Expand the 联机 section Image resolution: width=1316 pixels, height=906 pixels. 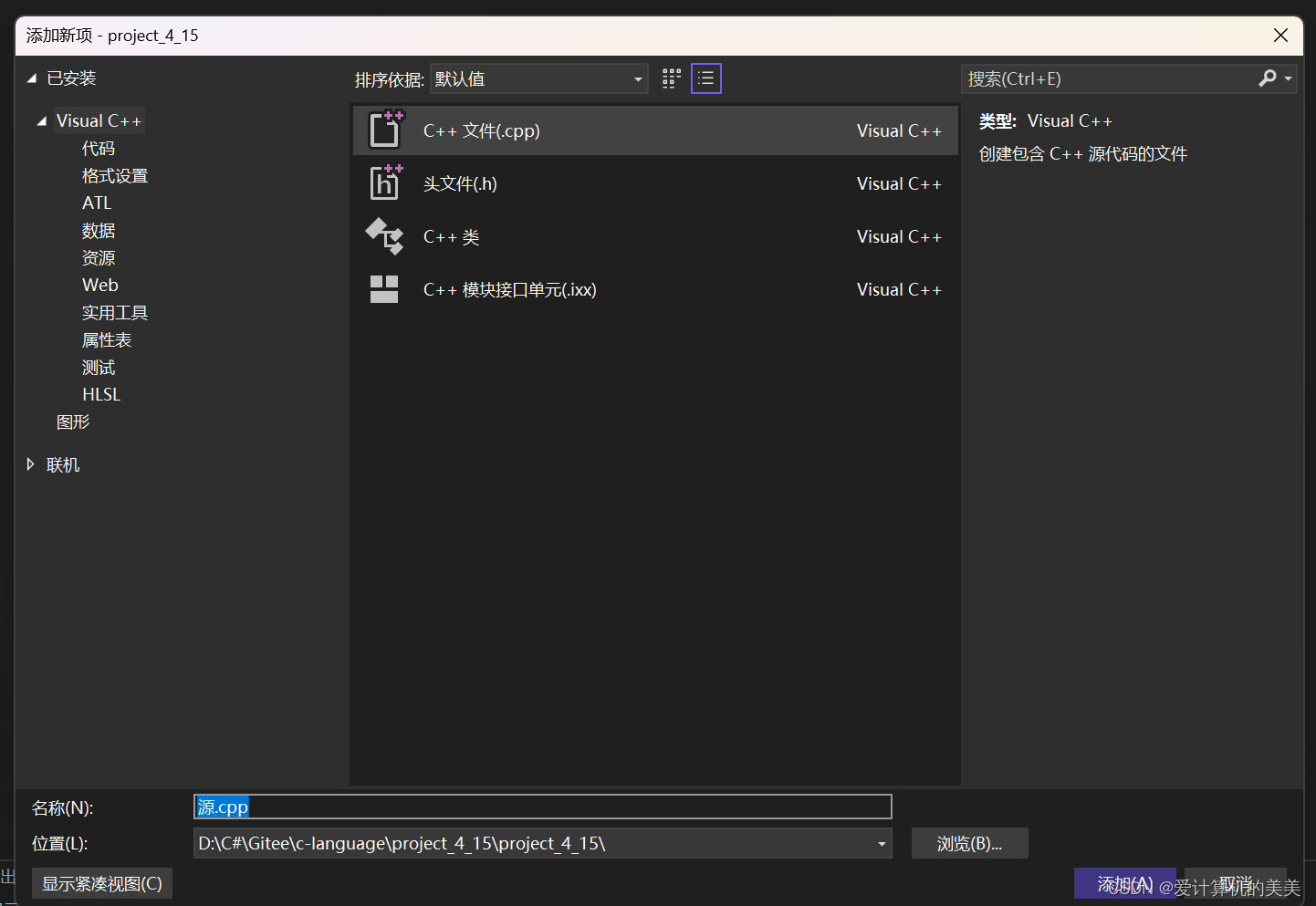(31, 464)
